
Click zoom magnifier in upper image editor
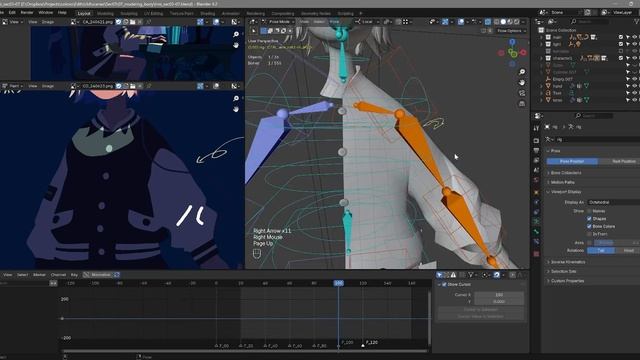coord(236,34)
